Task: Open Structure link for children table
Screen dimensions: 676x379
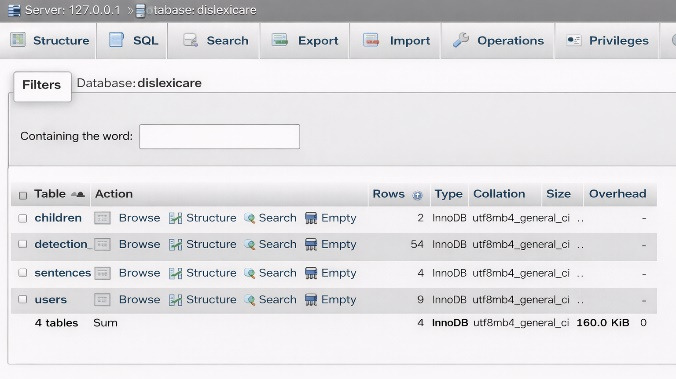Action: point(211,218)
